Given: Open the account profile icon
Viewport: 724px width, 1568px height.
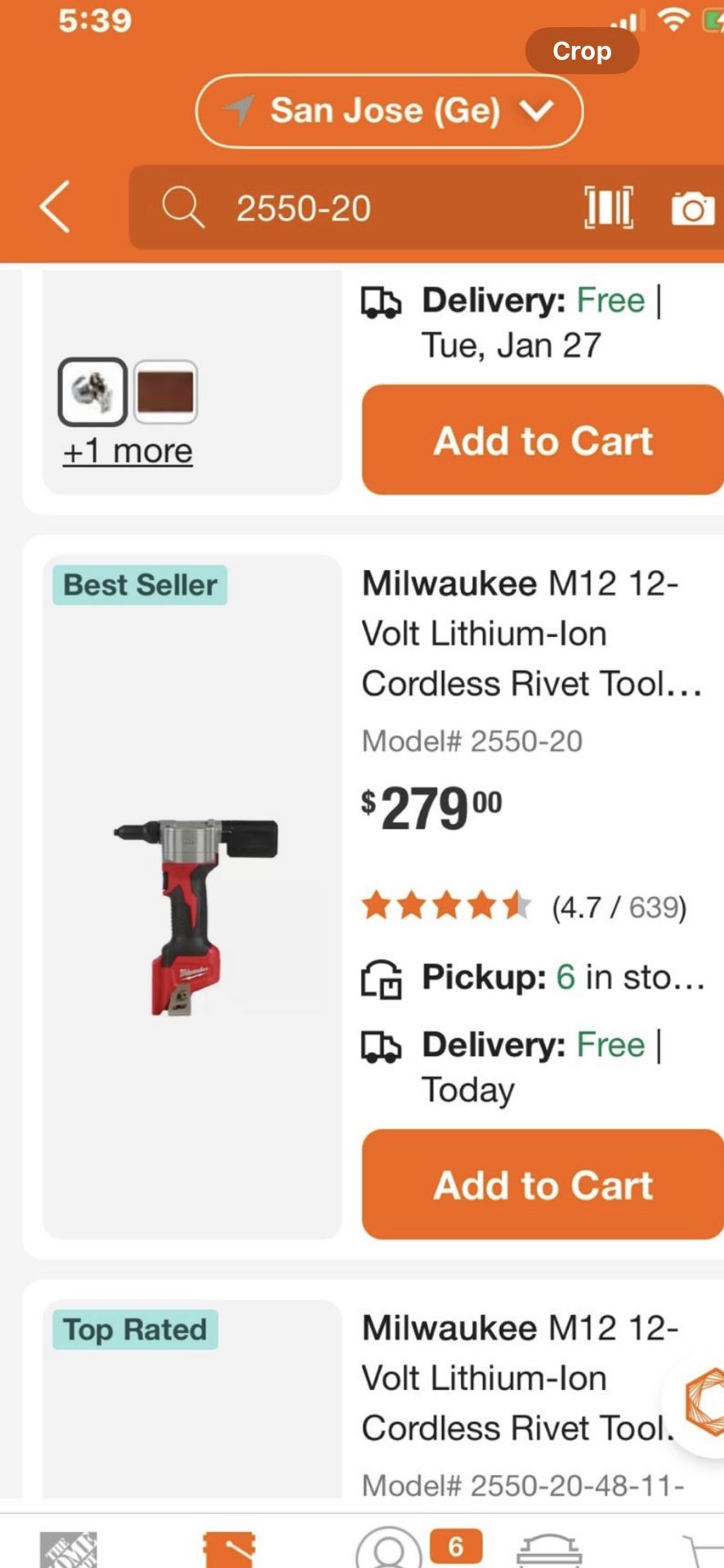Looking at the screenshot, I should tap(389, 1549).
